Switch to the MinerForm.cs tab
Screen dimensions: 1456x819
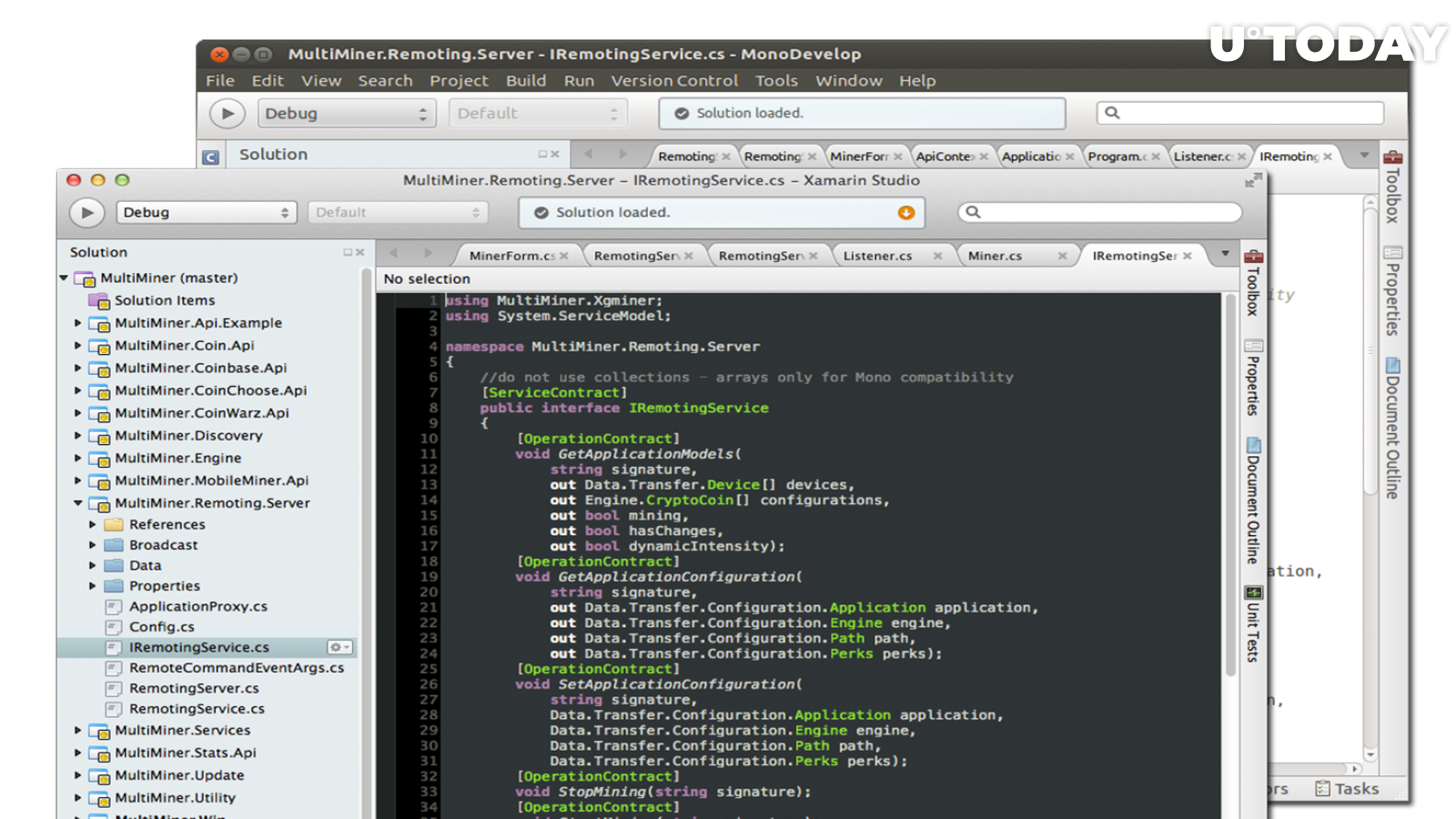pyautogui.click(x=511, y=256)
